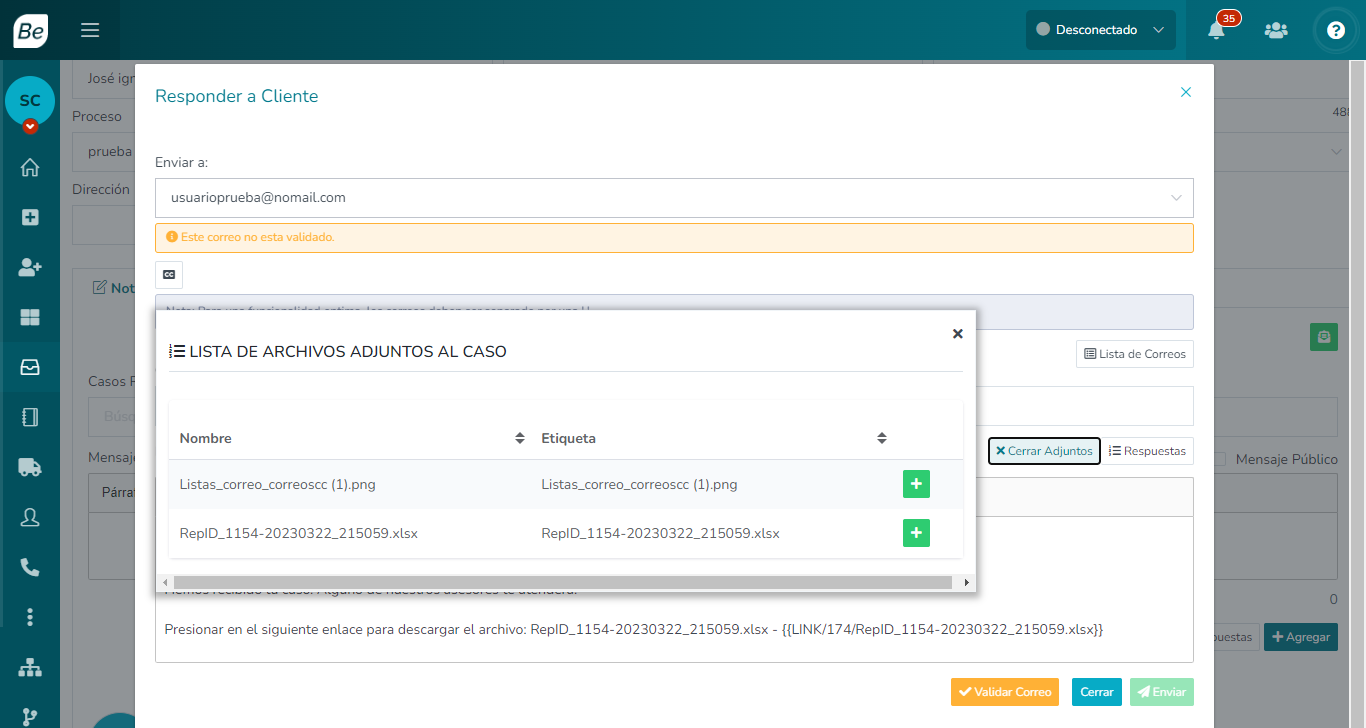1366x728 pixels.
Task: Toggle the Mensaje Público checkbox
Action: tap(1219, 459)
